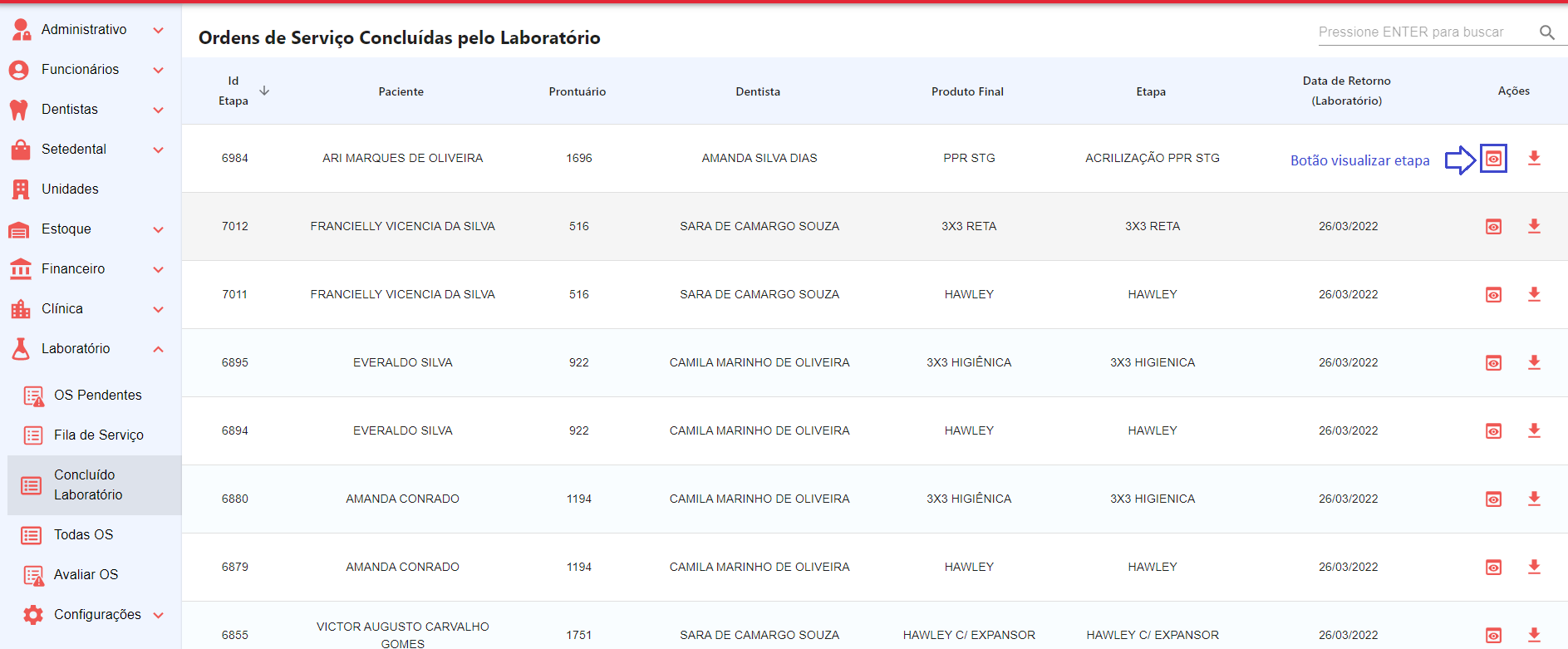Open OS Pendentes in the sidebar
Viewport: 1568px width, 649px height.
(97, 396)
